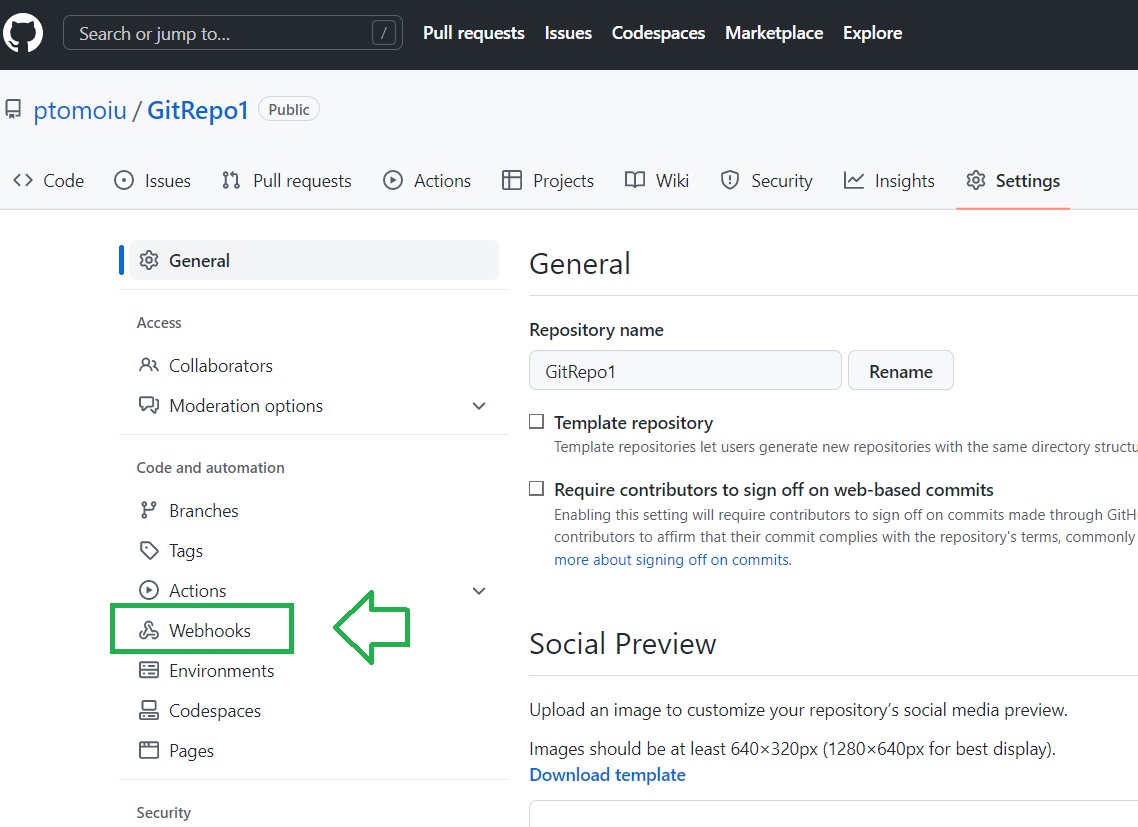Open Tags in the settings sidebar

pos(314,550)
